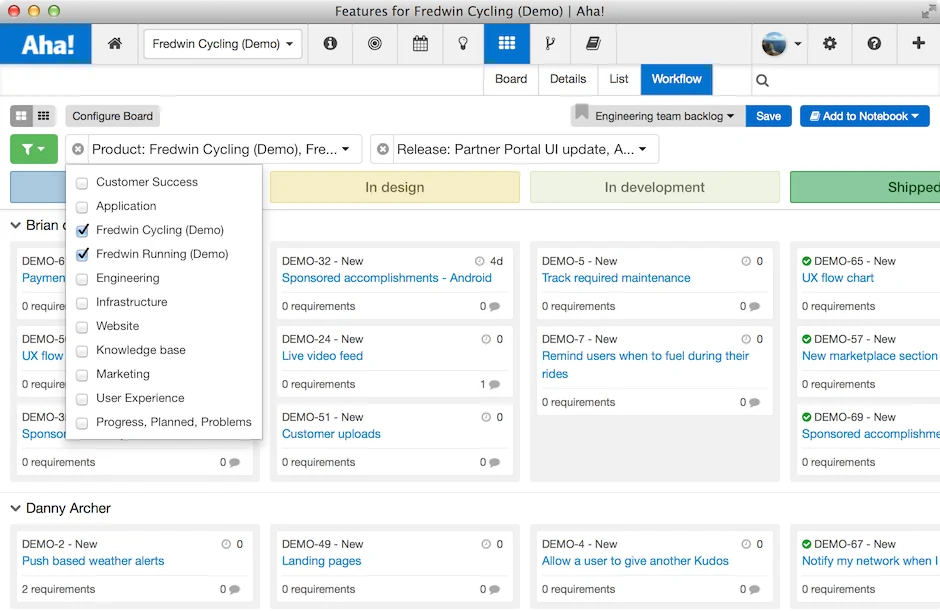
Task: Click the In design column header
Action: (394, 187)
